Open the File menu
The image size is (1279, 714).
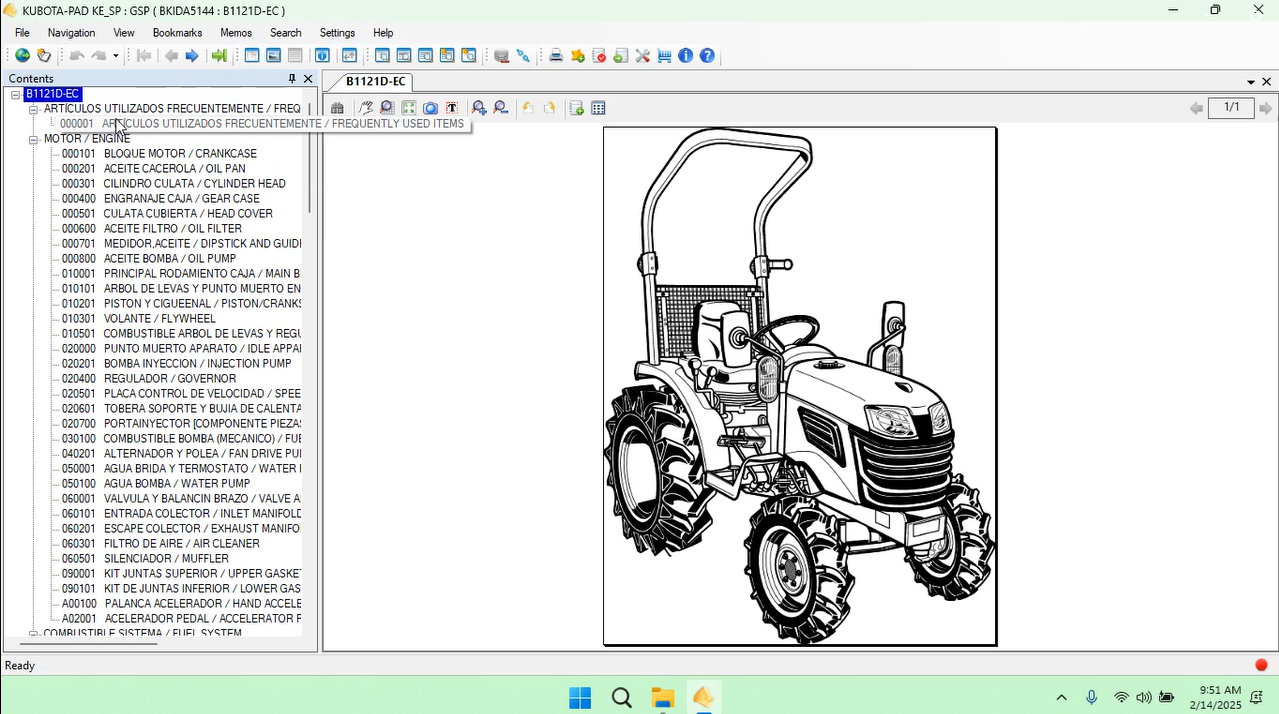22,33
